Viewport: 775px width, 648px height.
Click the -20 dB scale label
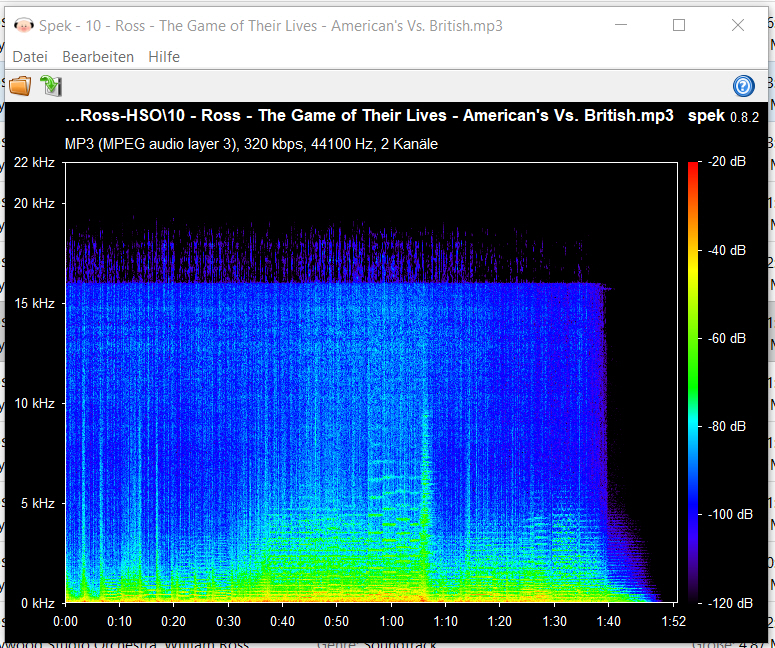(x=727, y=162)
